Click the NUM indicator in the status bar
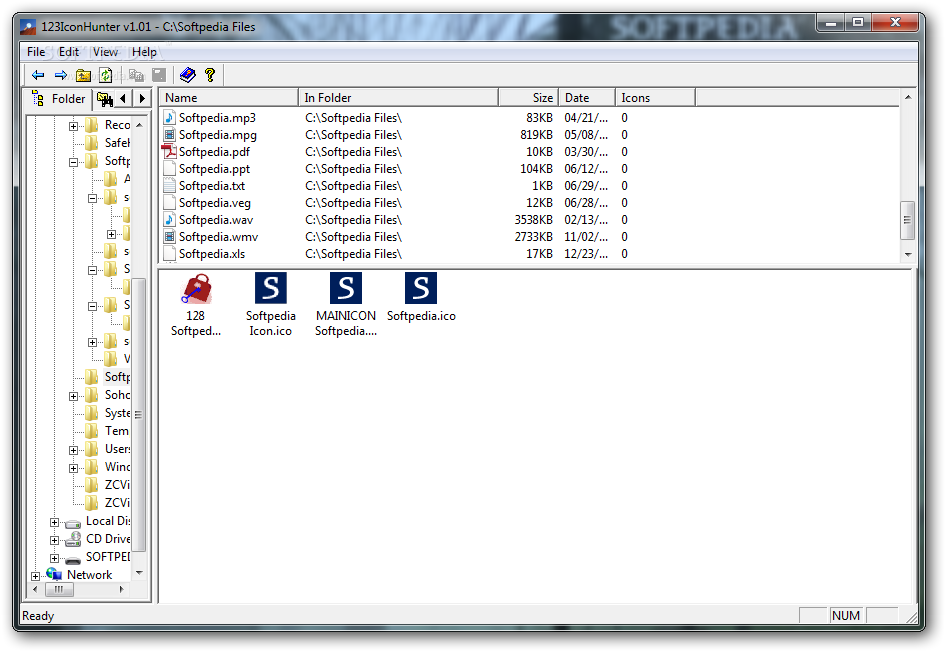Viewport: 946px width, 652px height. click(846, 616)
